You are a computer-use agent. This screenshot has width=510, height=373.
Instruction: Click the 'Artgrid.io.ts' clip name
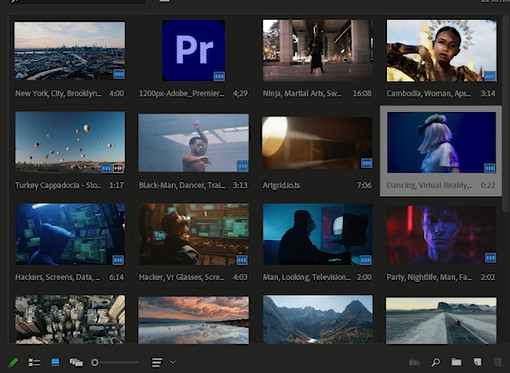pos(281,185)
